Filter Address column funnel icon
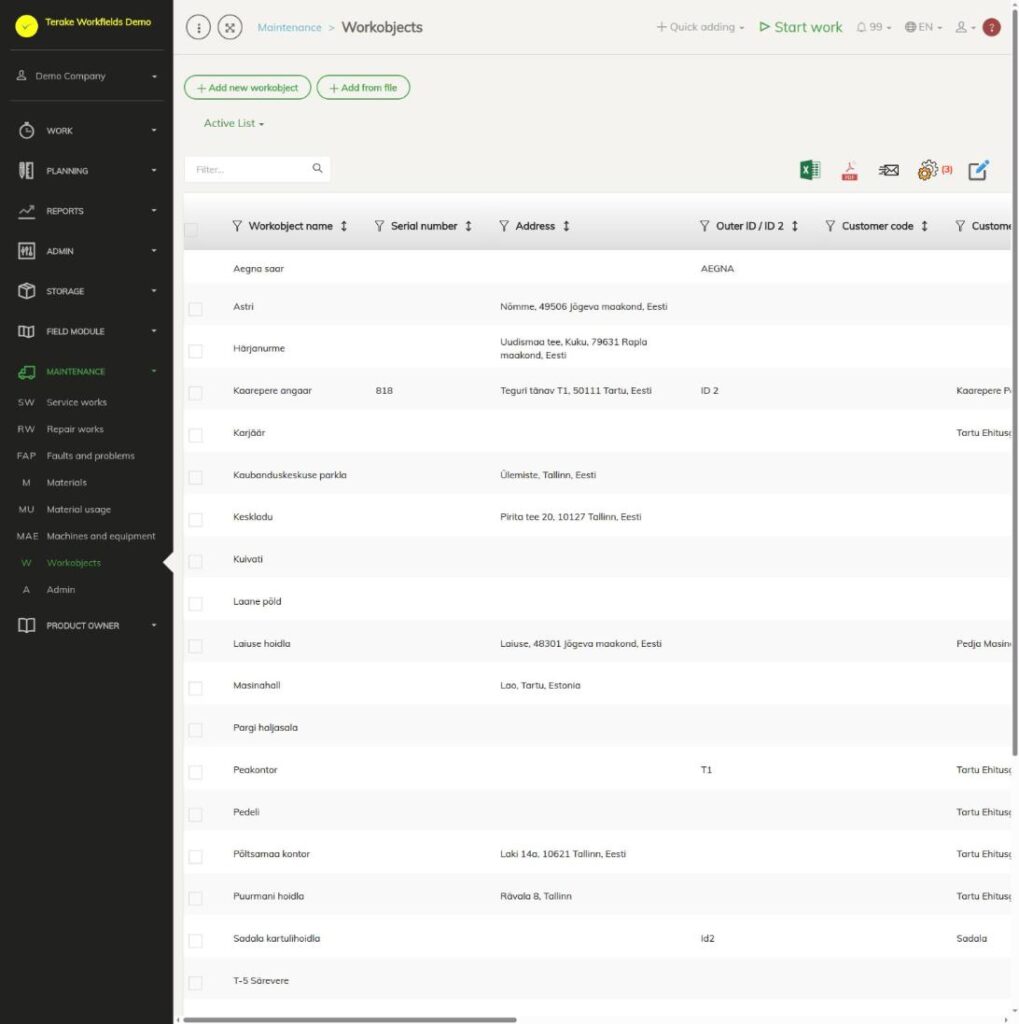 [x=504, y=226]
